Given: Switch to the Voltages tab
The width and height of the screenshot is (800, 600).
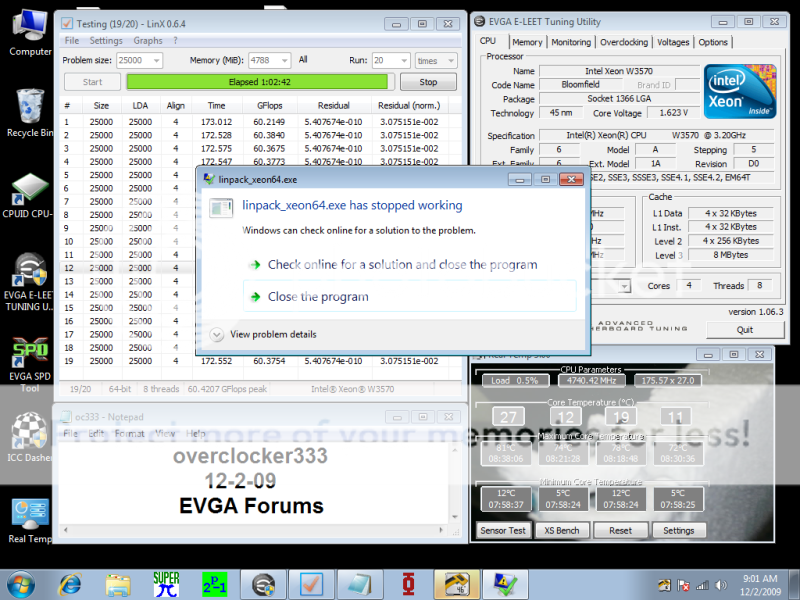Looking at the screenshot, I should click(x=673, y=42).
